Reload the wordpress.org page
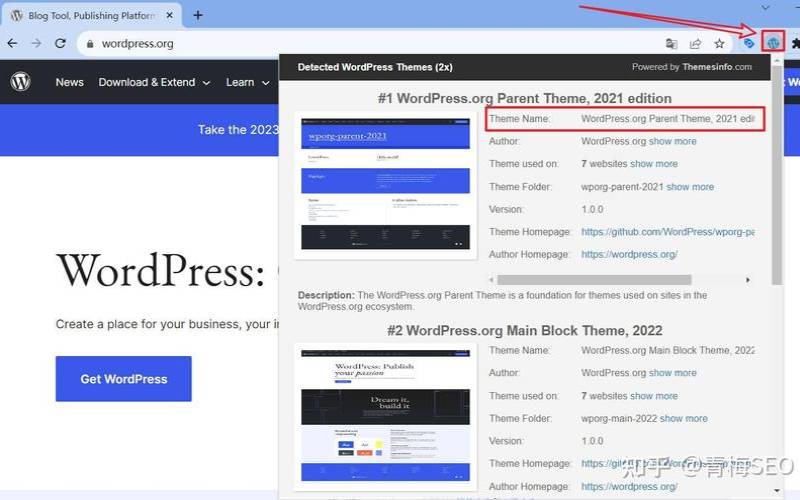This screenshot has width=800, height=500. (x=60, y=43)
